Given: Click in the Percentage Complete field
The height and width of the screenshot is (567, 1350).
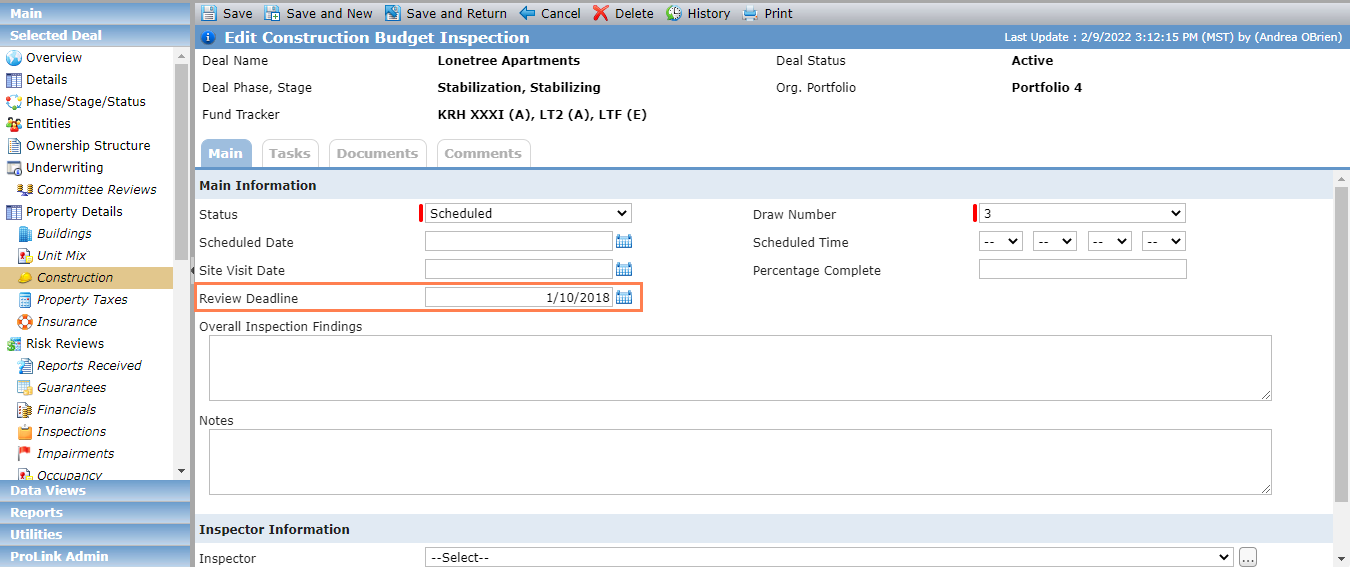Looking at the screenshot, I should [x=1083, y=269].
